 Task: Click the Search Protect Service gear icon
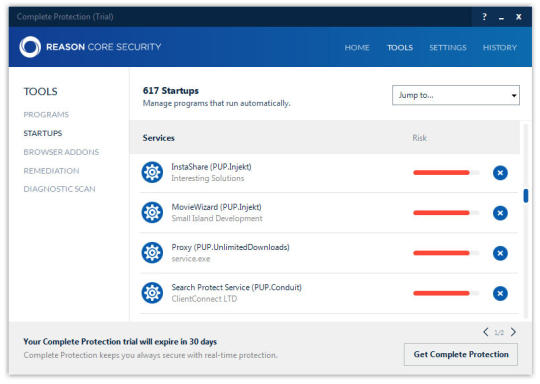[152, 293]
